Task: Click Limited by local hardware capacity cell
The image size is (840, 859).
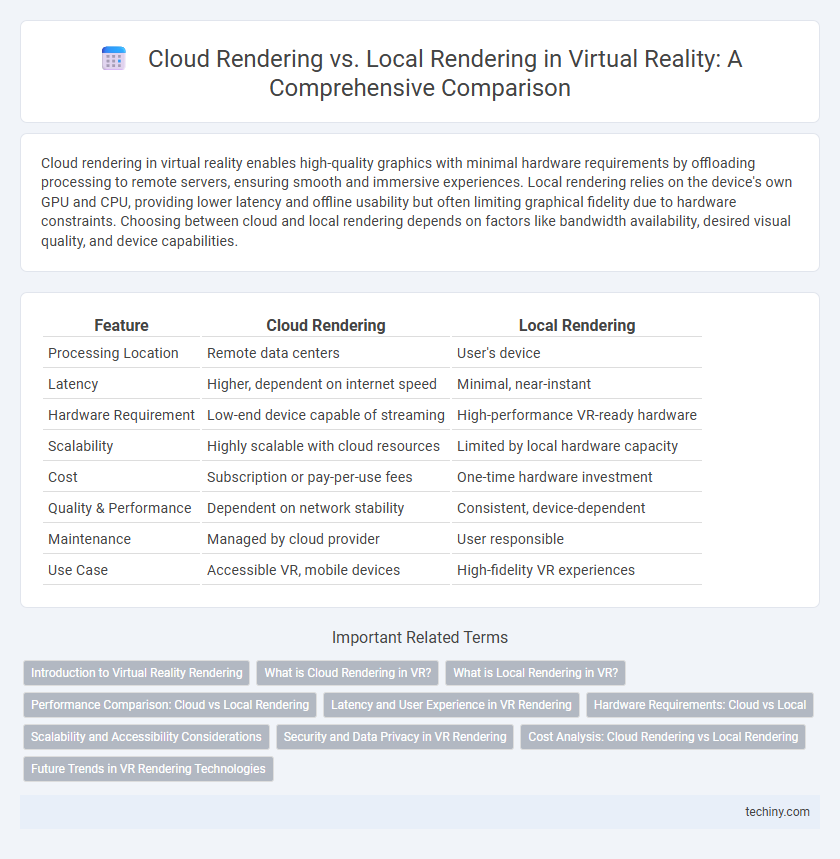Action: [577, 446]
